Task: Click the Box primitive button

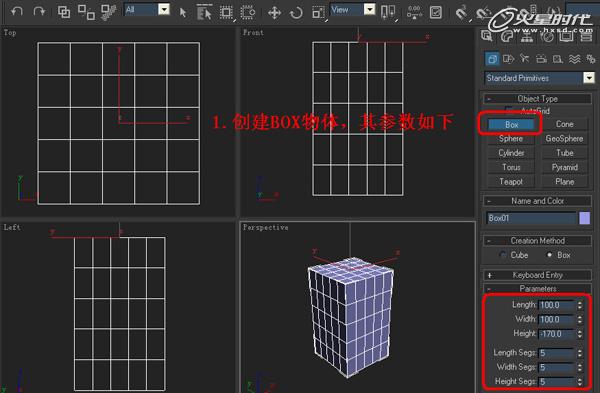Action: pos(511,125)
